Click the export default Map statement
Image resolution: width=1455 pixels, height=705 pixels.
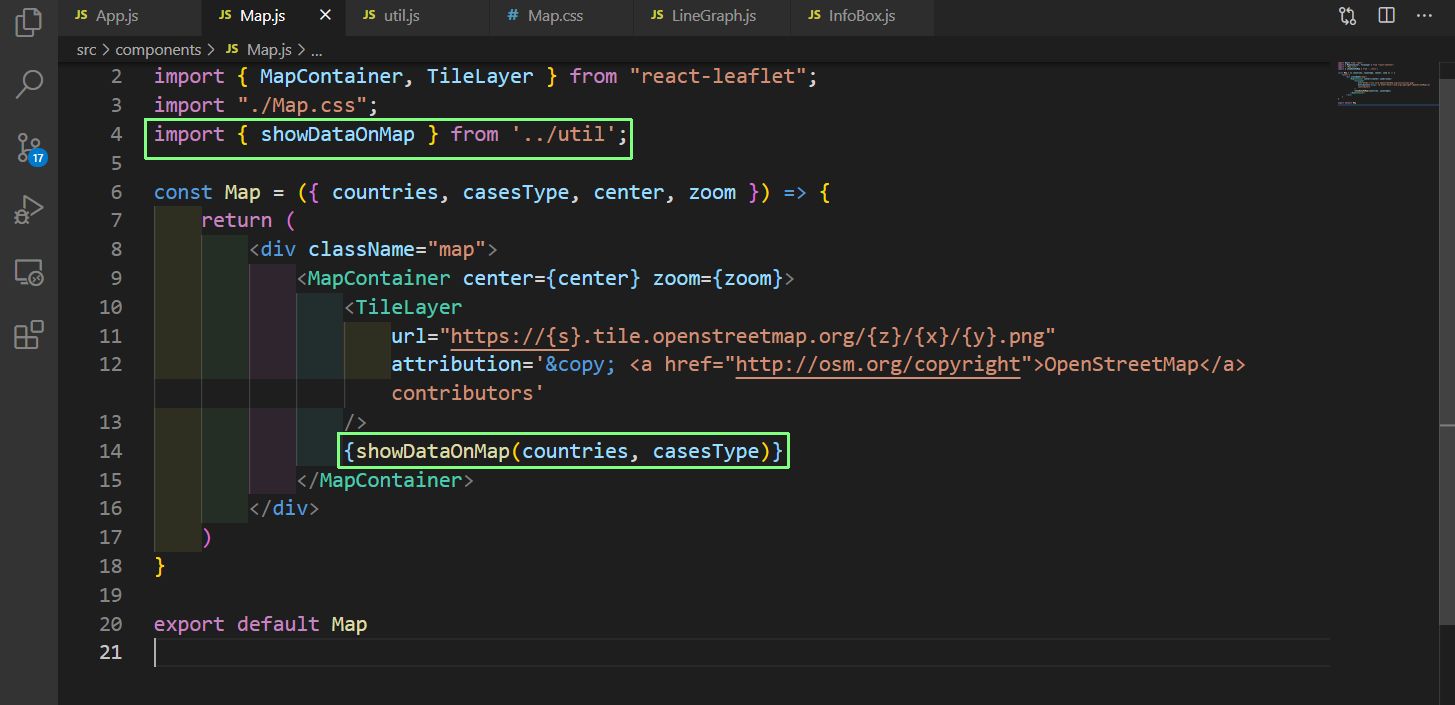260,624
